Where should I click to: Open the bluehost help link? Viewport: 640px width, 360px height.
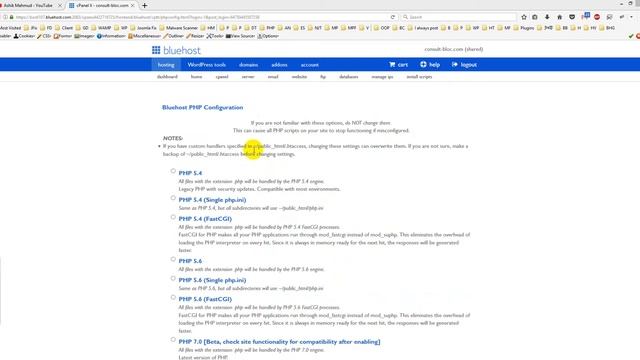point(430,64)
